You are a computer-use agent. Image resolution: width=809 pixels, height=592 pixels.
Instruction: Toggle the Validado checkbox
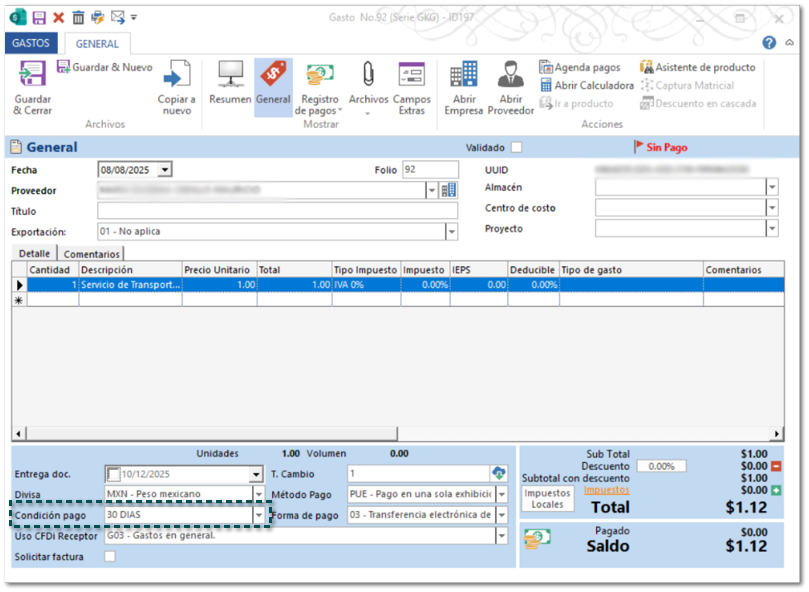516,148
